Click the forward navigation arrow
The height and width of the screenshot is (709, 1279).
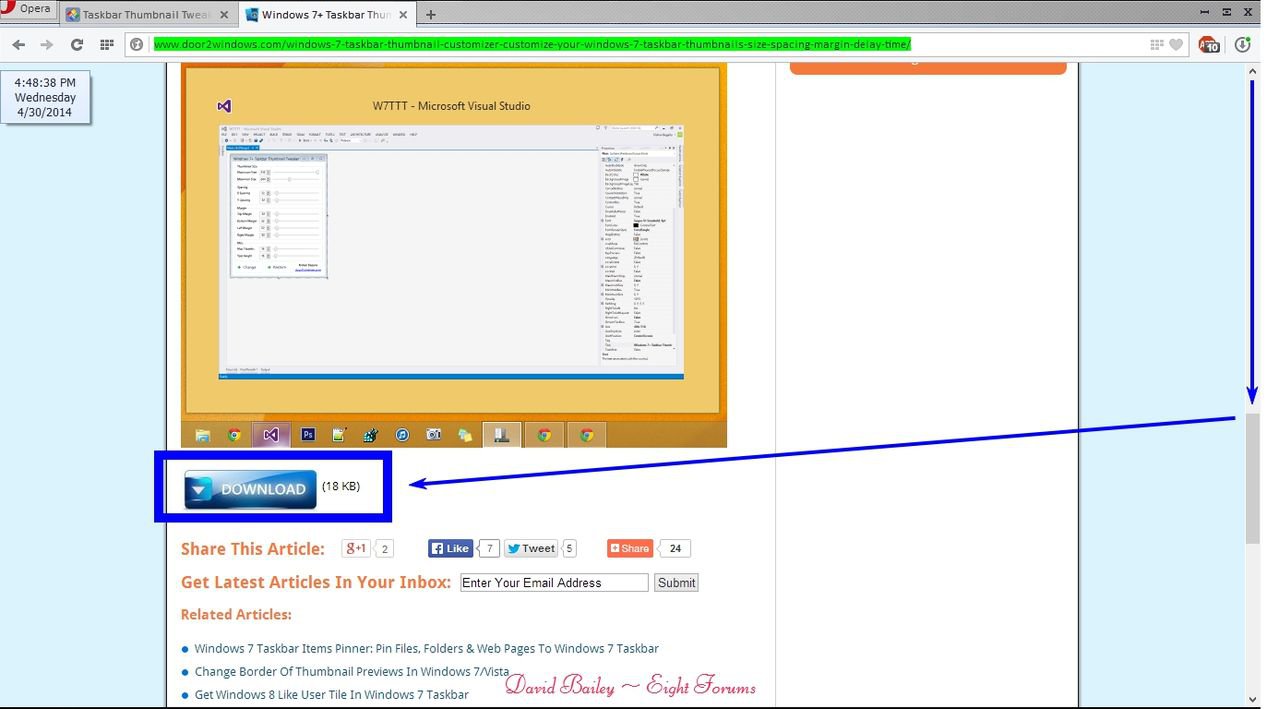coord(47,44)
